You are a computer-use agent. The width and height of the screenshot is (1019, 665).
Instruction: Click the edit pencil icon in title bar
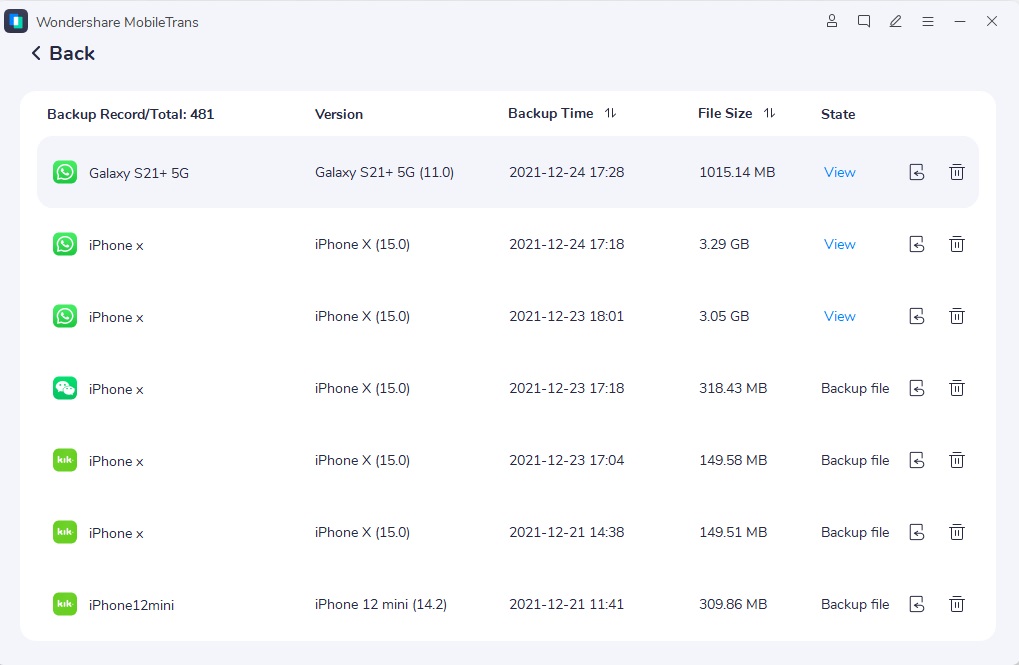pos(896,21)
